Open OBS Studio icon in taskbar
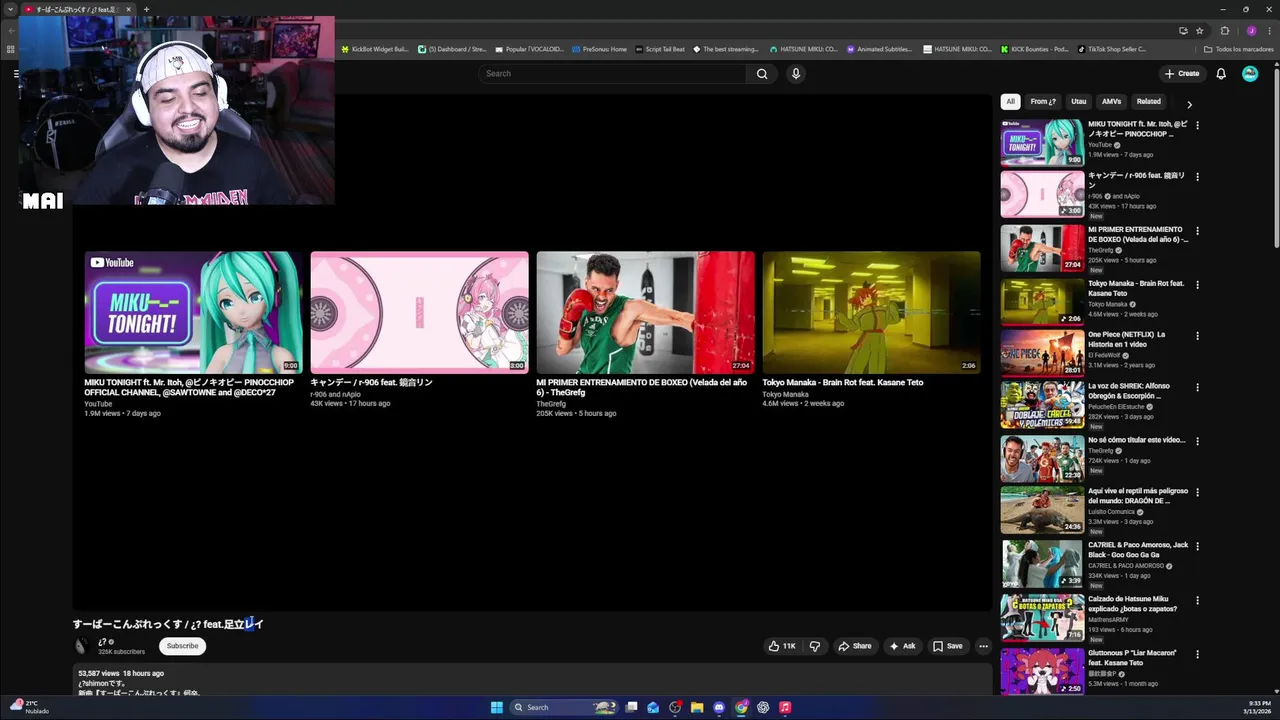This screenshot has height=720, width=1280. [x=675, y=707]
